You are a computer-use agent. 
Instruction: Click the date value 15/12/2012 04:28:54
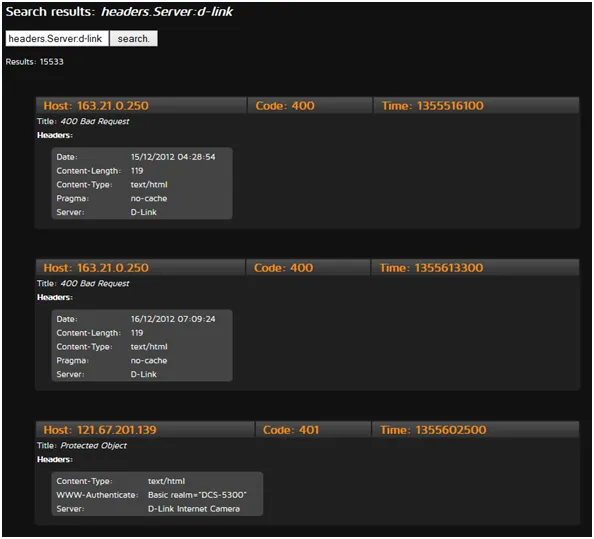pyautogui.click(x=173, y=157)
